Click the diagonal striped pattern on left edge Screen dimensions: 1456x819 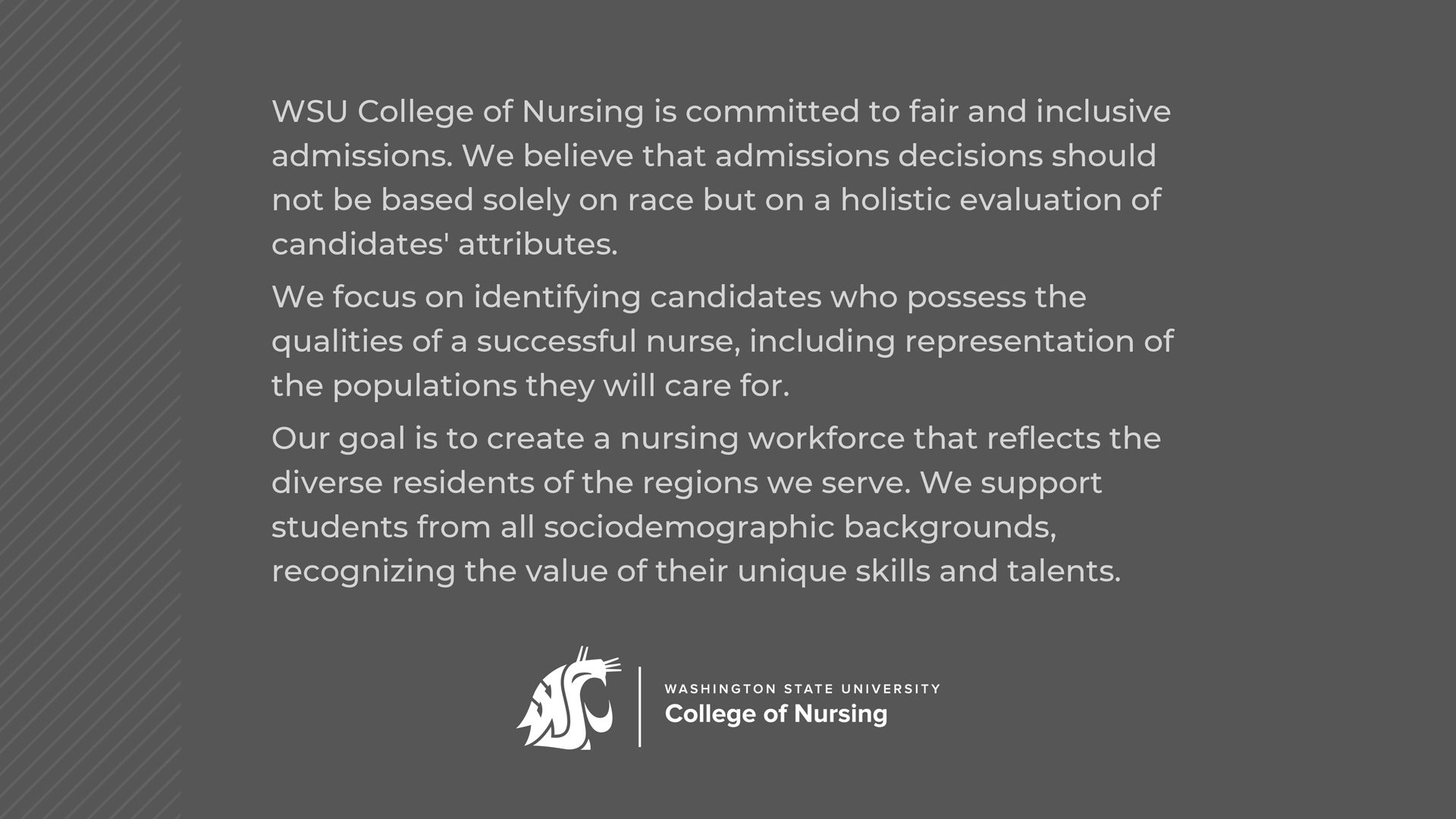(x=90, y=409)
